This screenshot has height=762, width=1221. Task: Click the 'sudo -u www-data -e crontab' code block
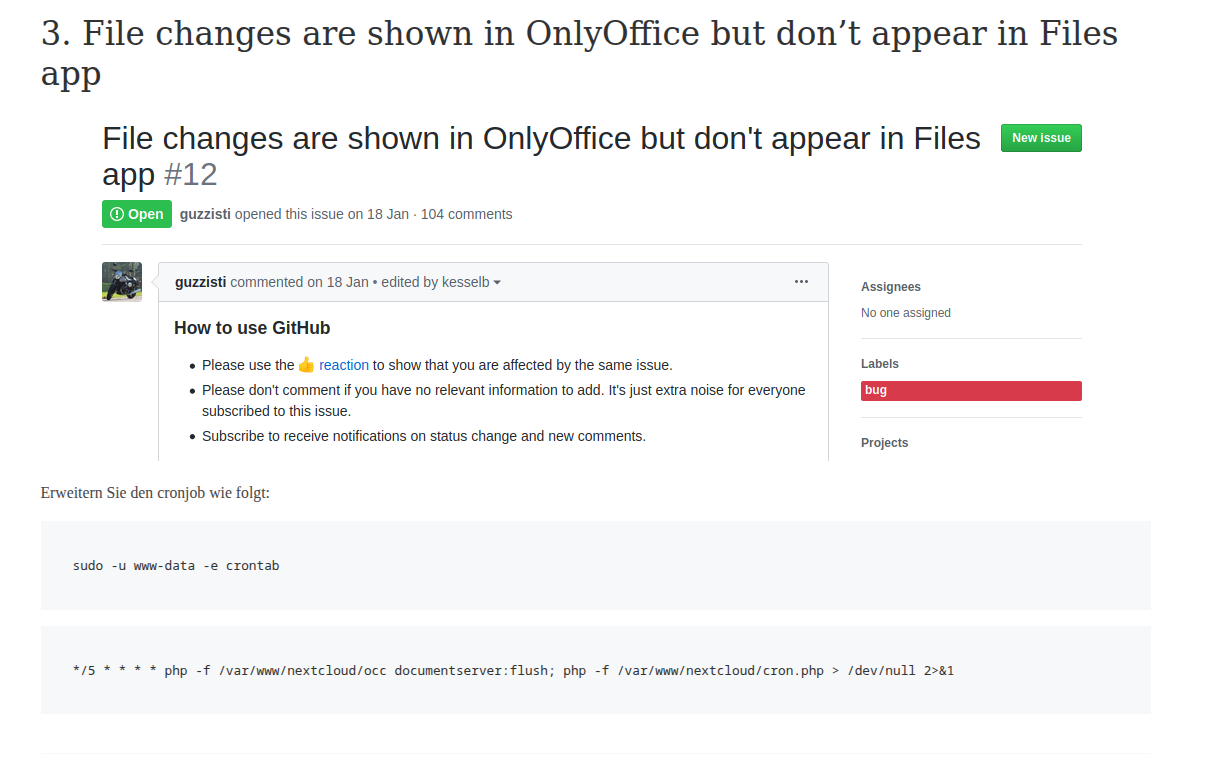(596, 565)
